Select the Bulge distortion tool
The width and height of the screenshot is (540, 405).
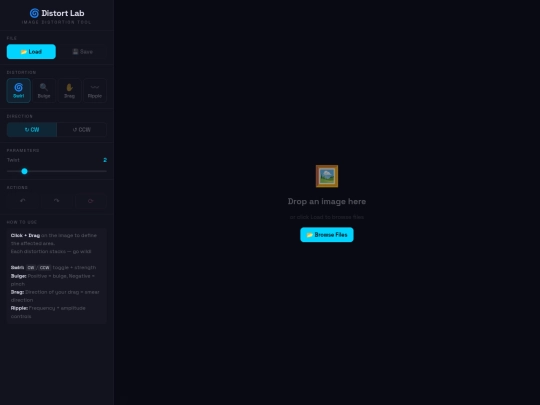pyautogui.click(x=44, y=91)
